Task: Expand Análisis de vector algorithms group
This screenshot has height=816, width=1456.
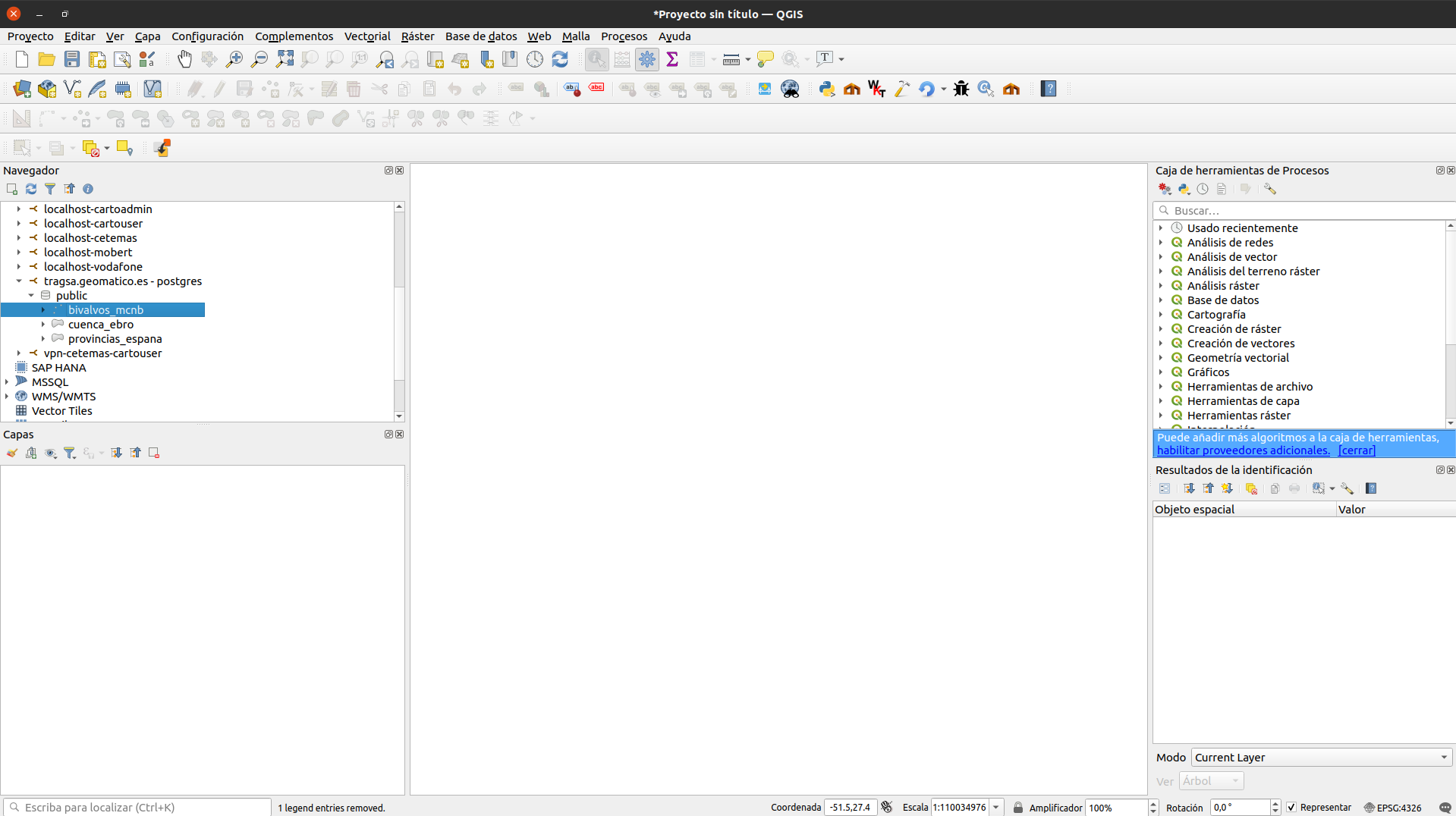Action: pyautogui.click(x=1161, y=256)
